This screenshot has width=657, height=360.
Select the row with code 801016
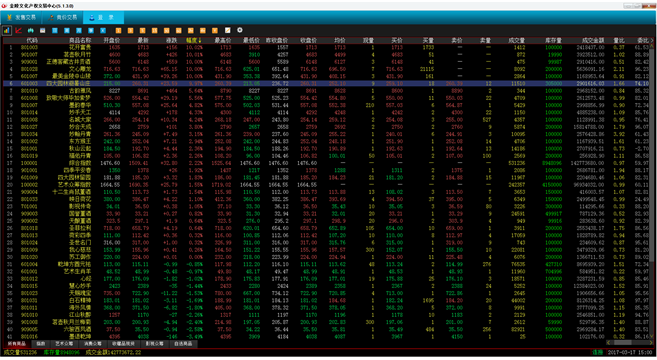[x=326, y=337]
